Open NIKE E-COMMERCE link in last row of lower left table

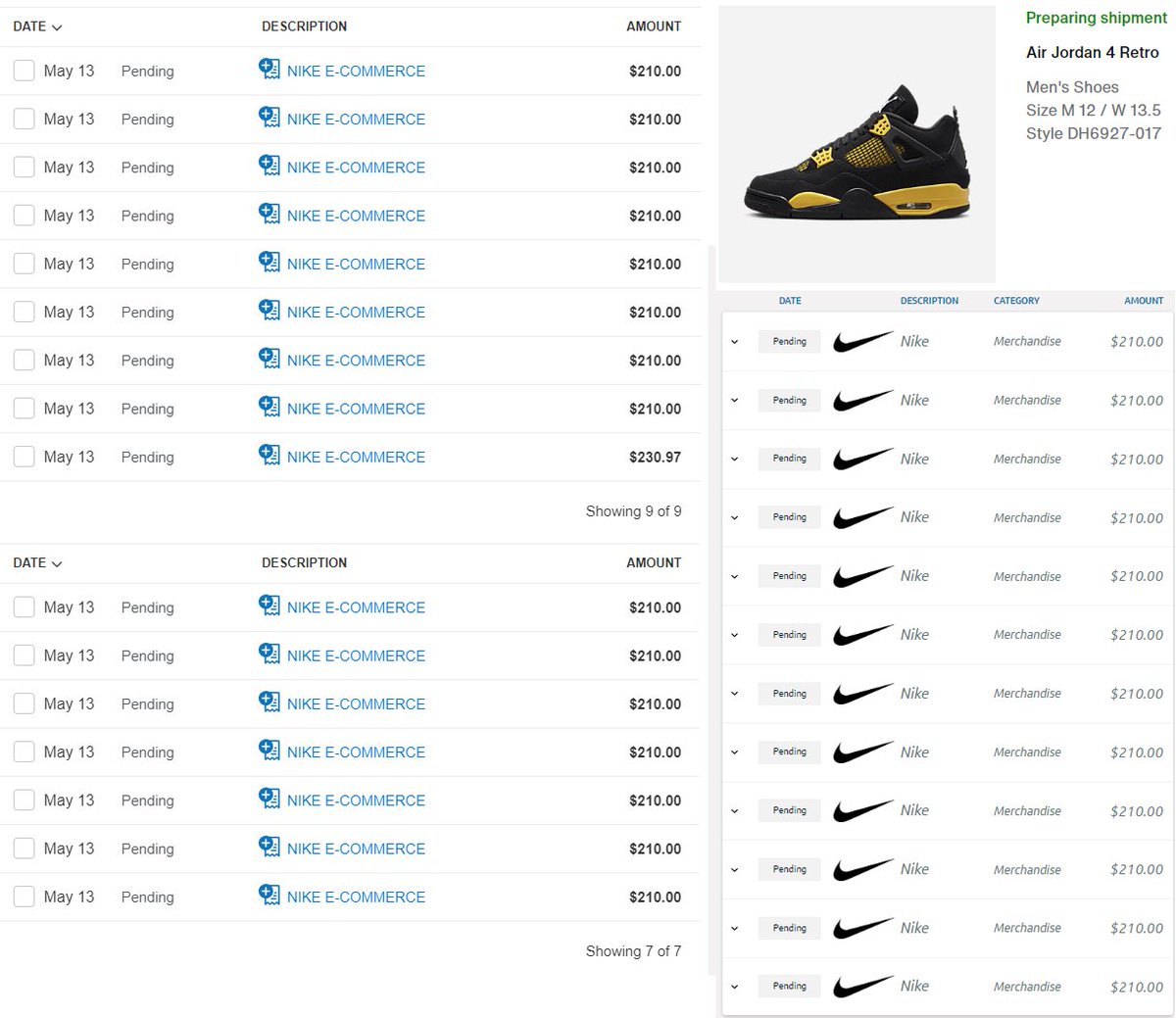pyautogui.click(x=356, y=897)
